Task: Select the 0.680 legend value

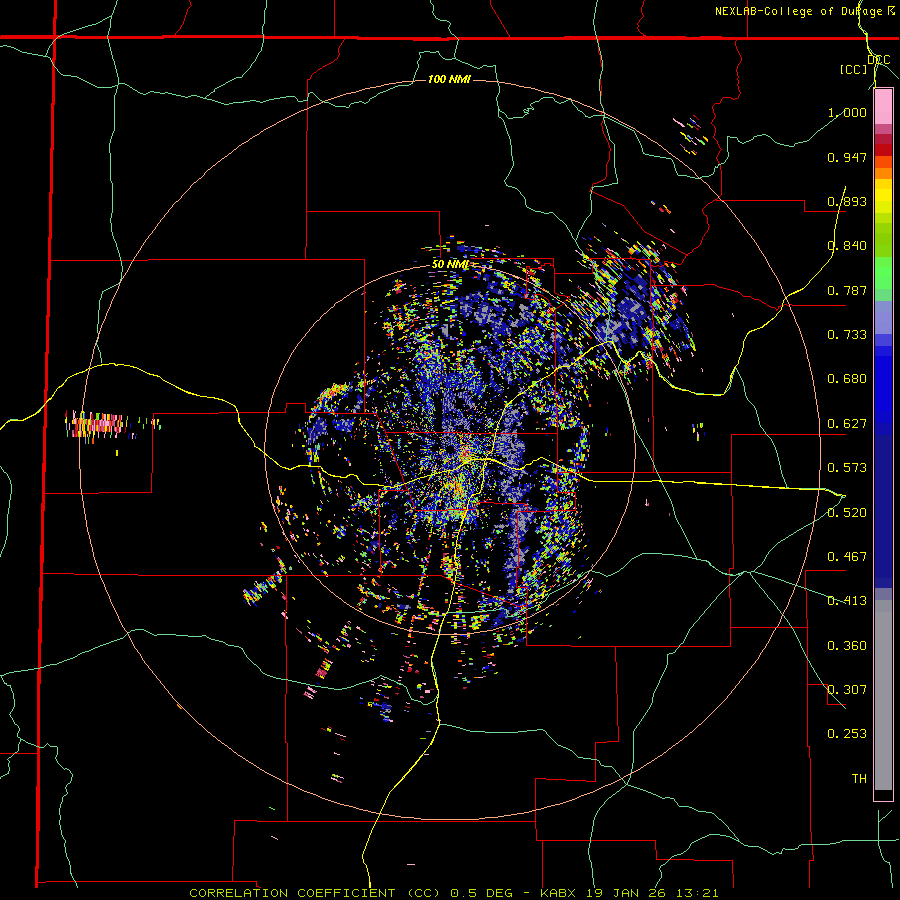Action: 847,379
